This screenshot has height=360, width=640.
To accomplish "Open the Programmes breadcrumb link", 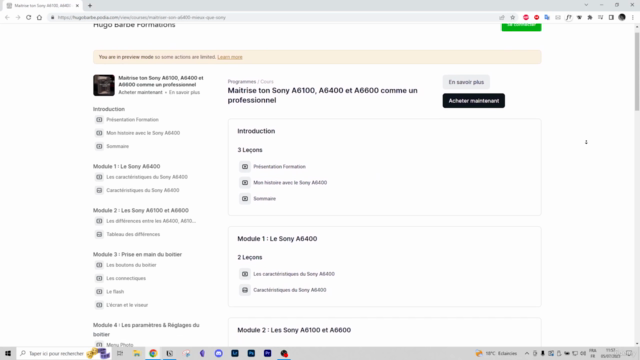I will pyautogui.click(x=242, y=82).
